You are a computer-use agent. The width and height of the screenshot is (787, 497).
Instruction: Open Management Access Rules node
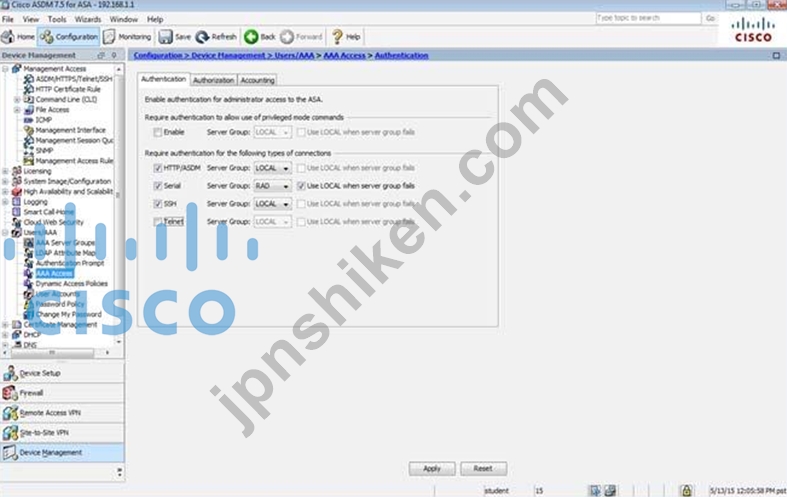74,161
